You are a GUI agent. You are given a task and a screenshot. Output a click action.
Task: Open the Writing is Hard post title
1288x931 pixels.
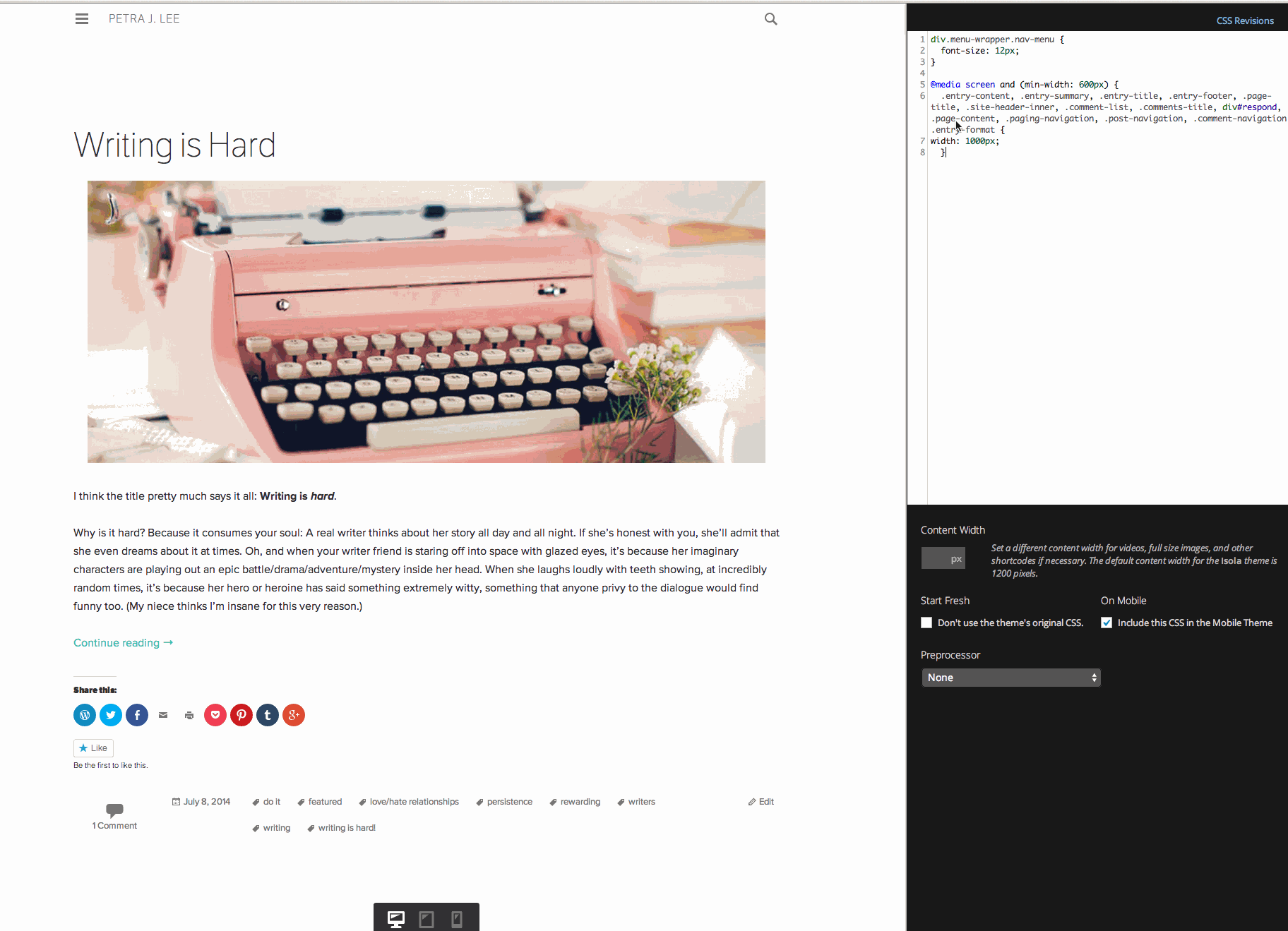tap(174, 145)
